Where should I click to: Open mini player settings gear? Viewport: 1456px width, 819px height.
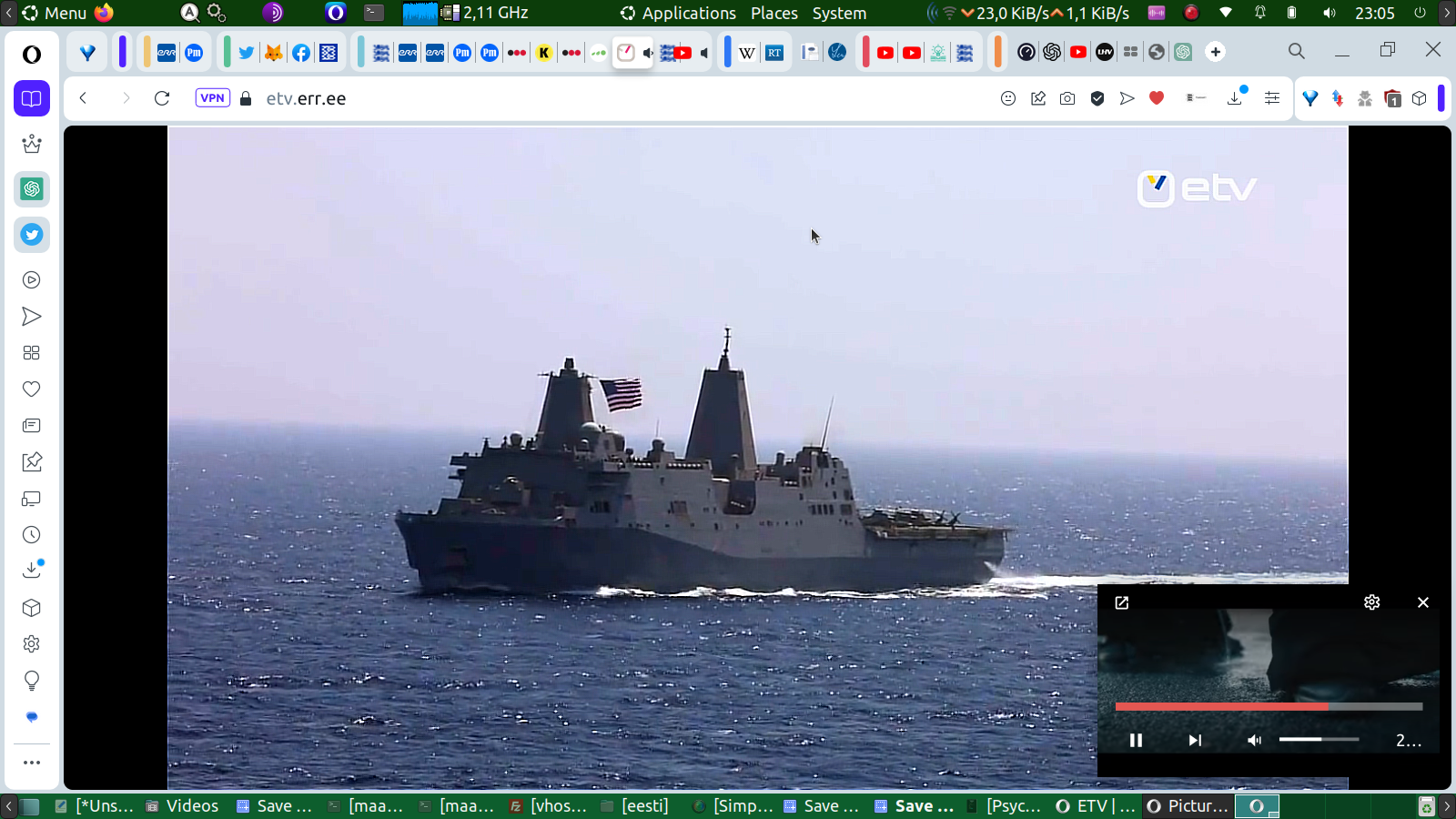[1371, 602]
